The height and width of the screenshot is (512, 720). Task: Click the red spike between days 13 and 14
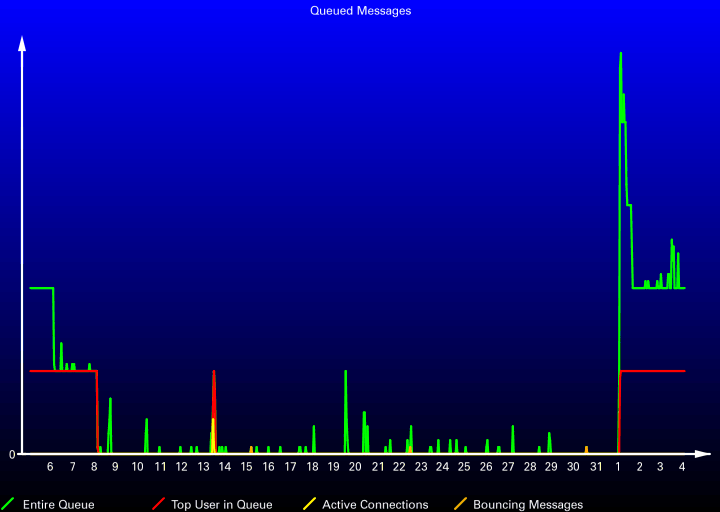[214, 373]
